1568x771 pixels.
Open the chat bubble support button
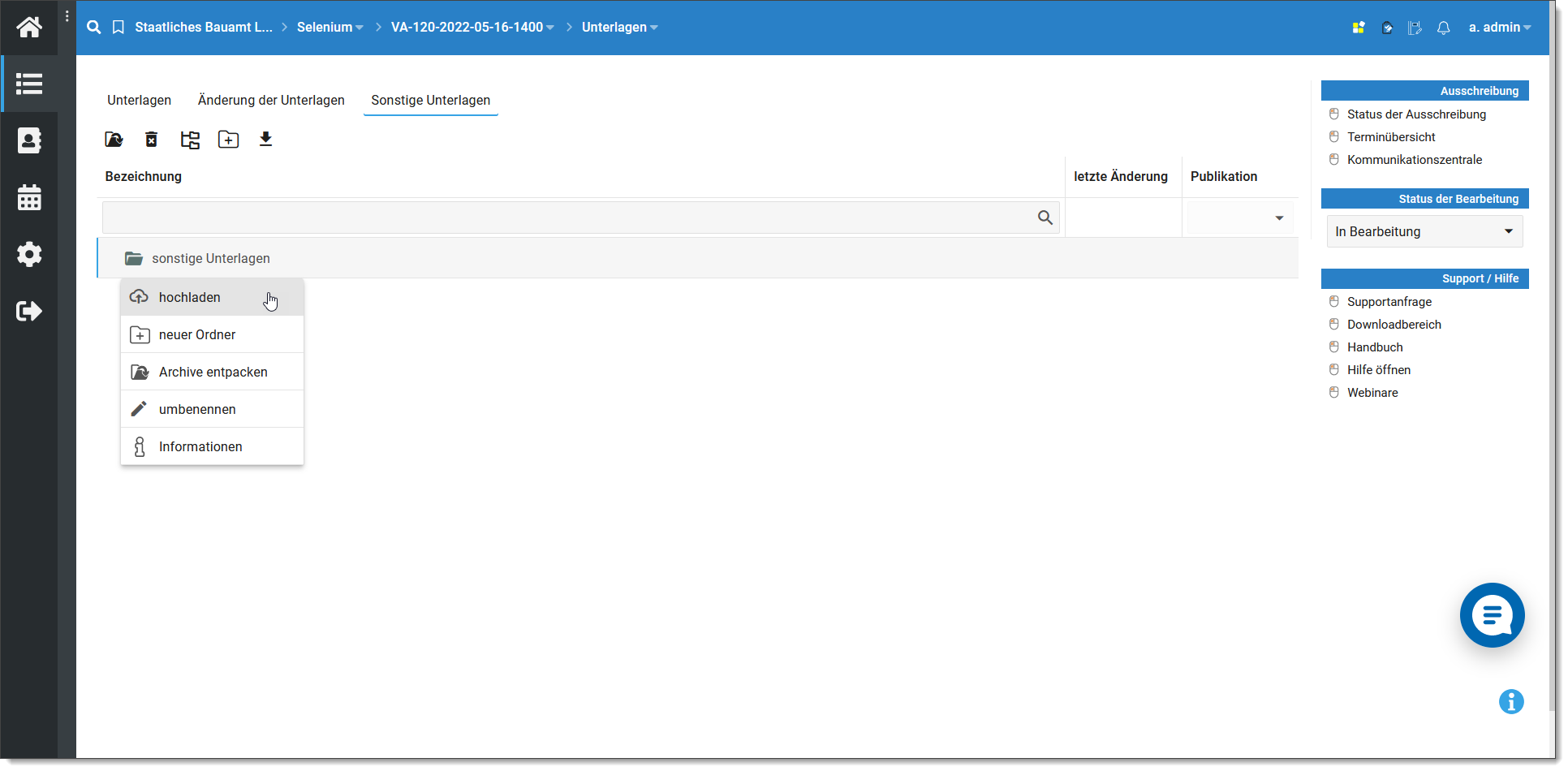(1492, 615)
